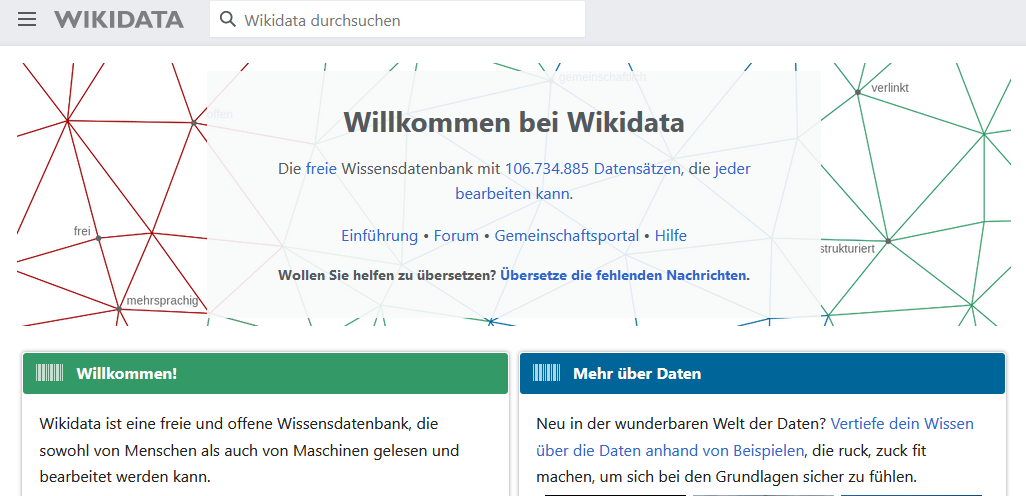Open the hamburger main menu
This screenshot has width=1026, height=496.
pos(27,20)
